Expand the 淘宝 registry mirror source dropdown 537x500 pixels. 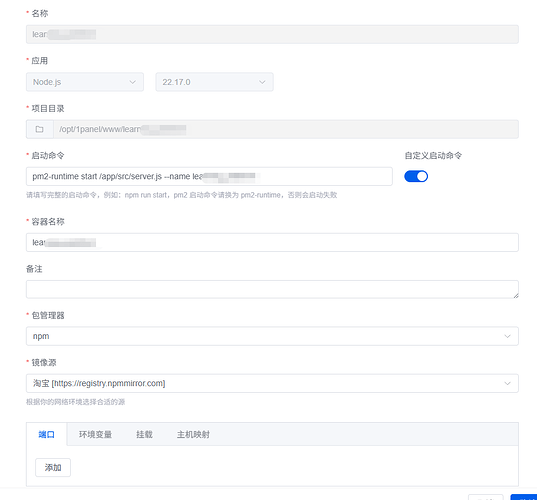click(272, 383)
